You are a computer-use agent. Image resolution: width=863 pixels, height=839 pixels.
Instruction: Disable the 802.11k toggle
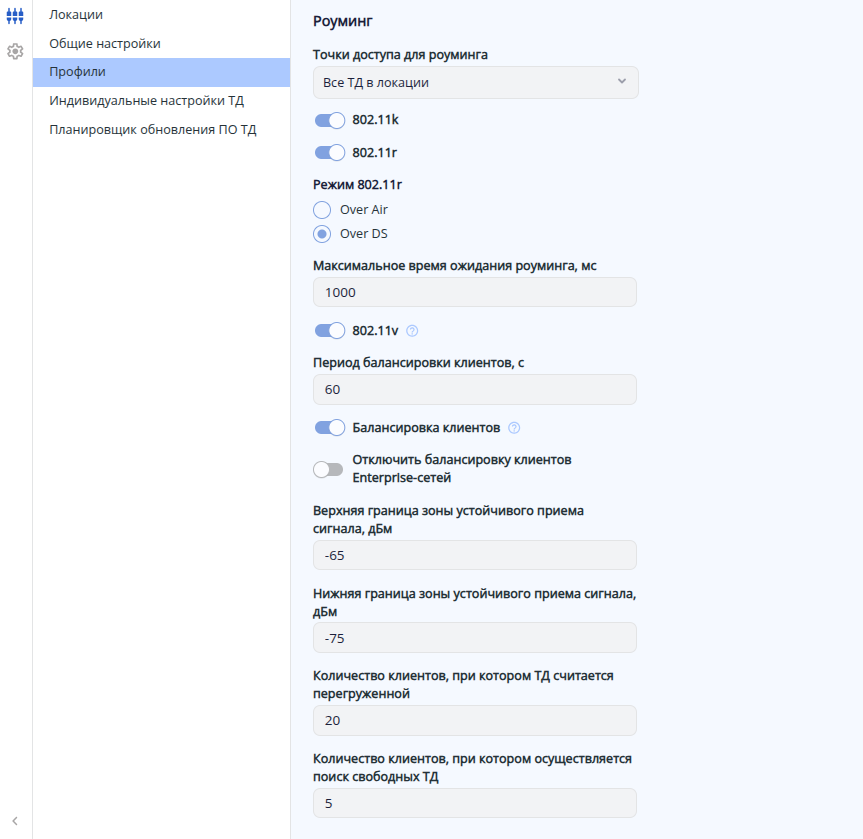tap(329, 120)
